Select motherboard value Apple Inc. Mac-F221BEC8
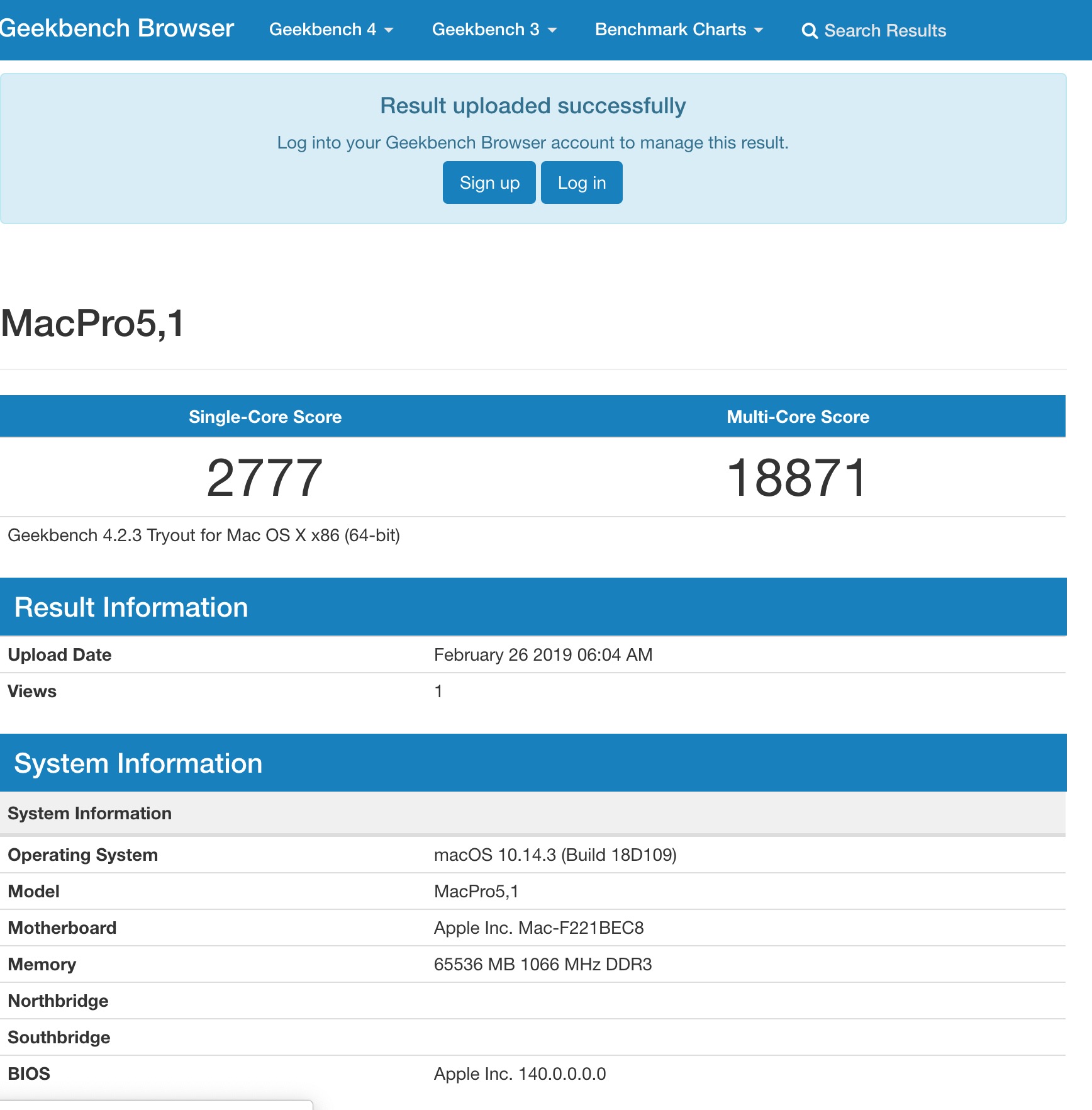Image resolution: width=1092 pixels, height=1110 pixels. (539, 928)
